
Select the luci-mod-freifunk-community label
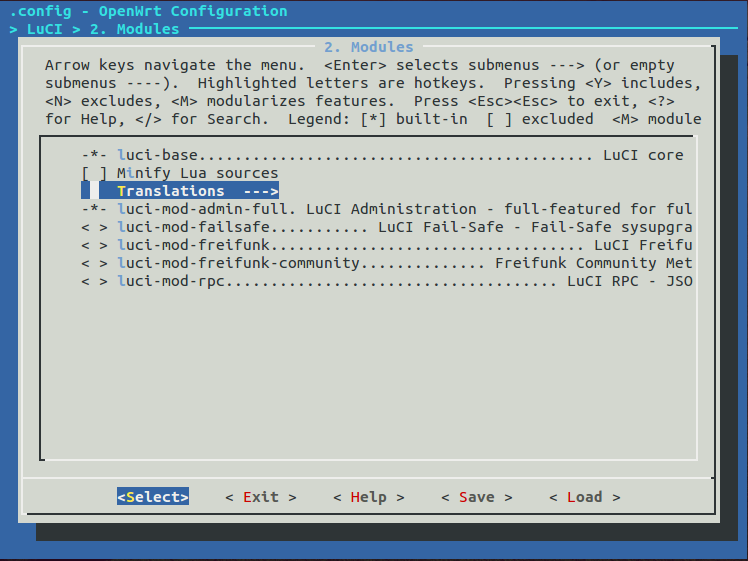point(239,263)
